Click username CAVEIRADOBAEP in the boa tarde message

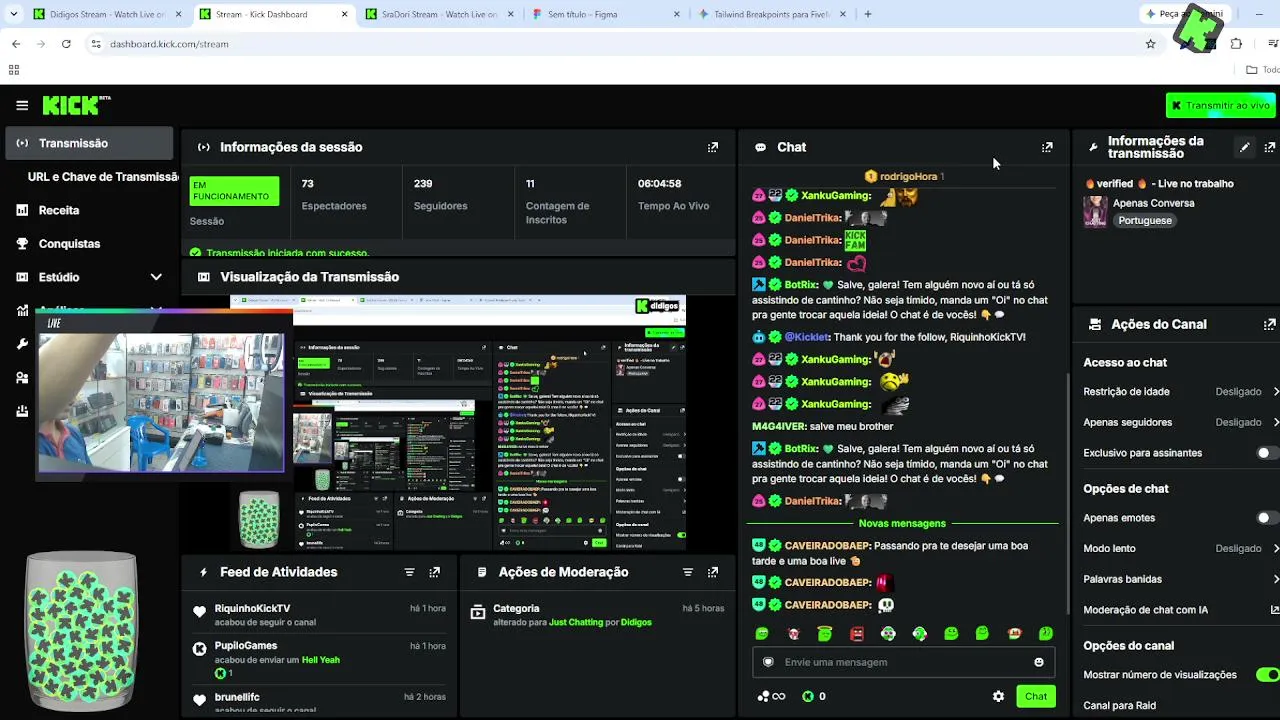[827, 546]
